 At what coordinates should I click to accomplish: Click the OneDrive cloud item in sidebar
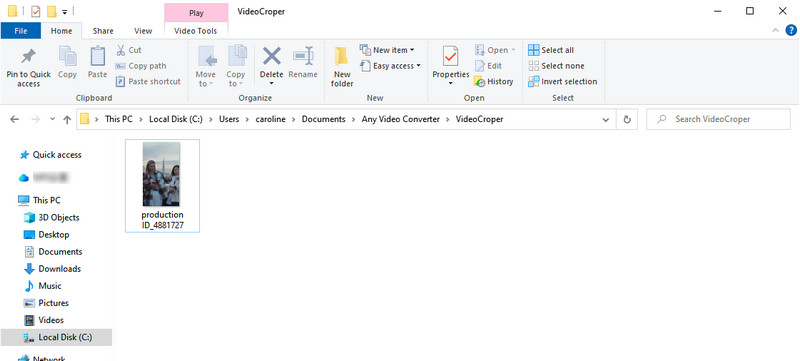(x=44, y=177)
